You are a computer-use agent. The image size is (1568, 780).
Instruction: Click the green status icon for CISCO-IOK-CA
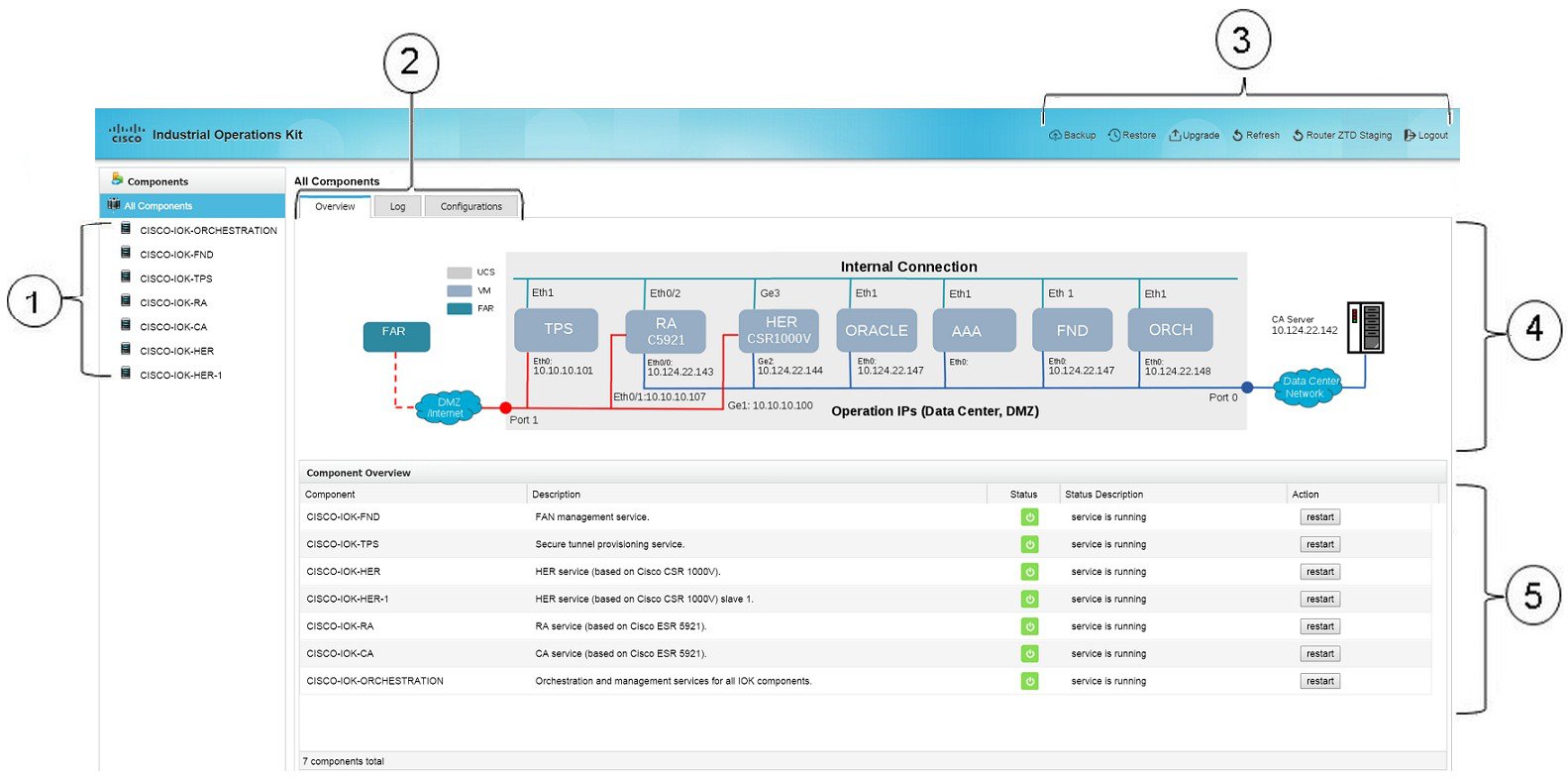click(x=1030, y=653)
